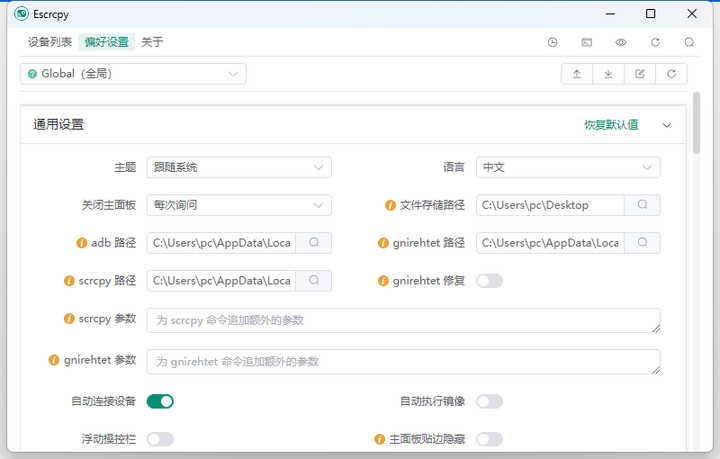Open the 关于 tab

152,42
